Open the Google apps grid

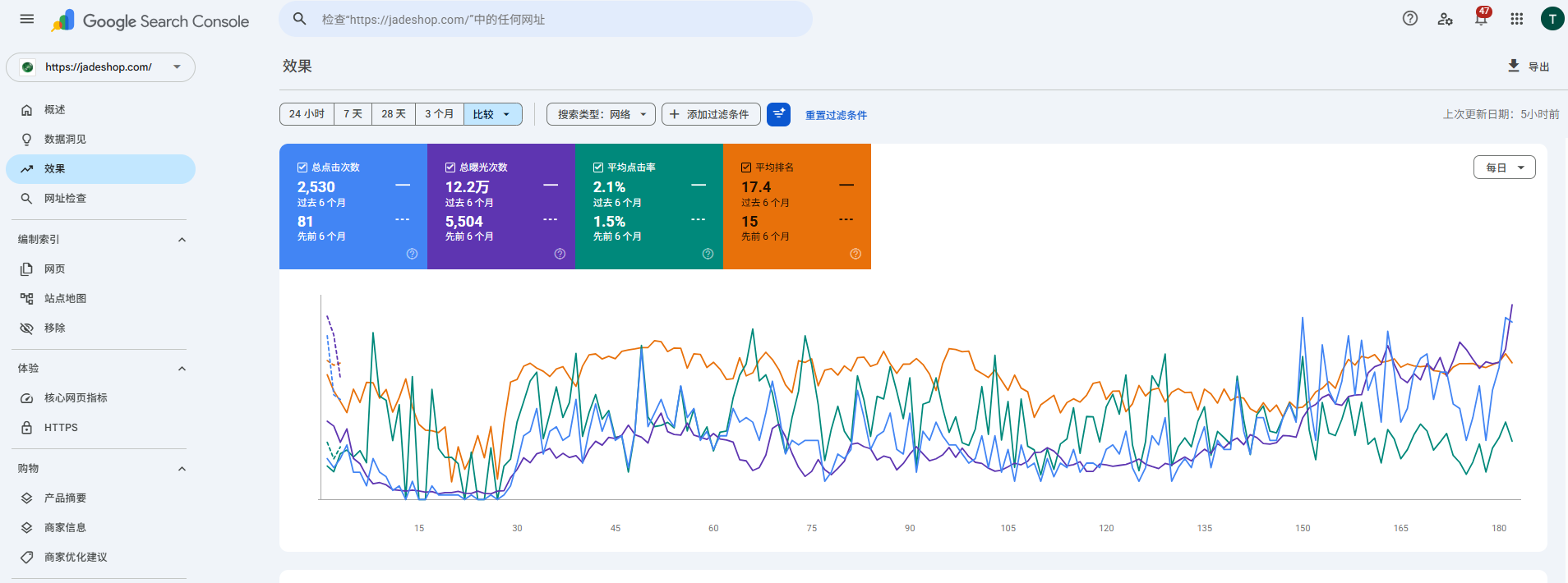point(1517,19)
